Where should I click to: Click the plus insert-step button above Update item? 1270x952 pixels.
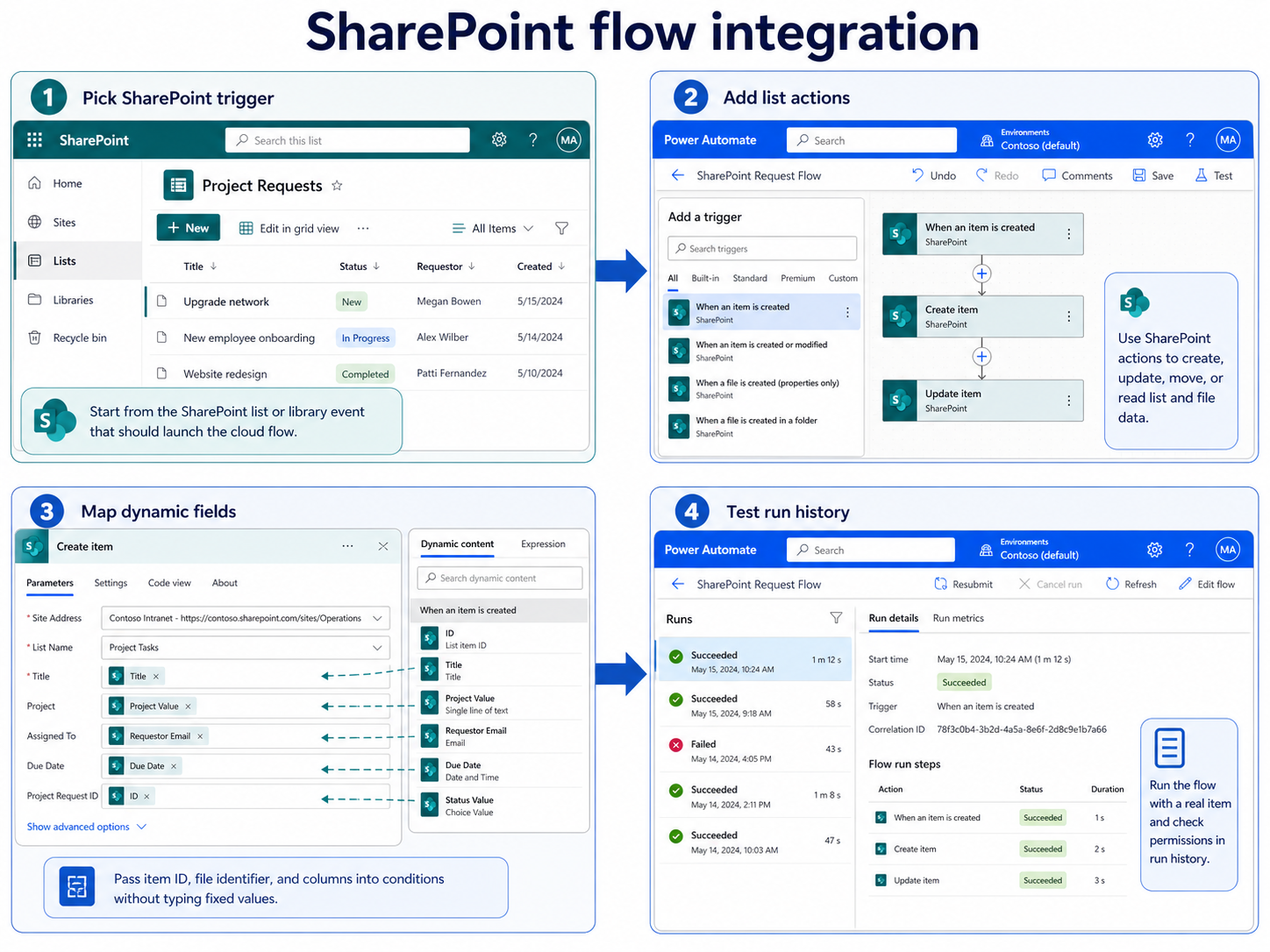(981, 357)
